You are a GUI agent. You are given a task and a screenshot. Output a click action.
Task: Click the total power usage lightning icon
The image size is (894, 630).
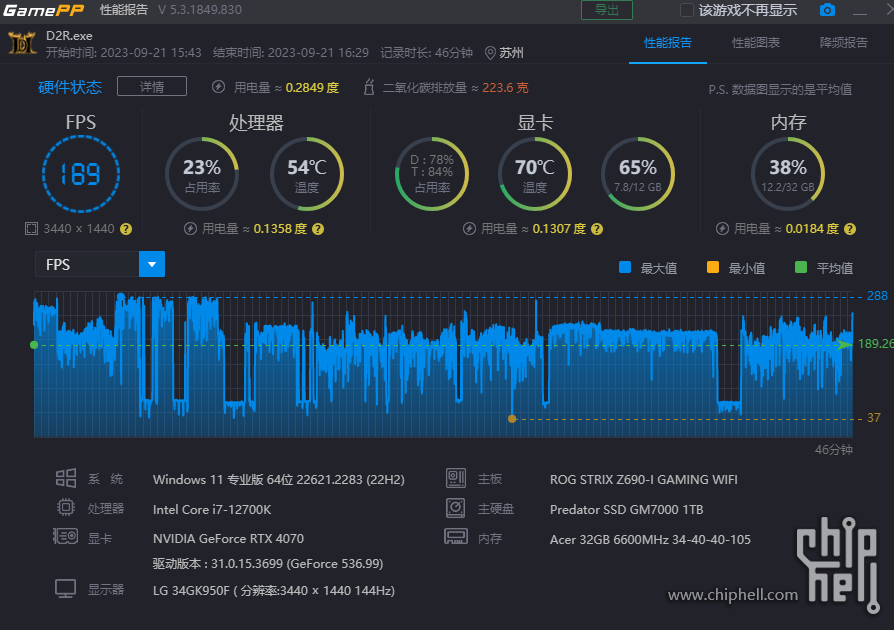click(218, 87)
